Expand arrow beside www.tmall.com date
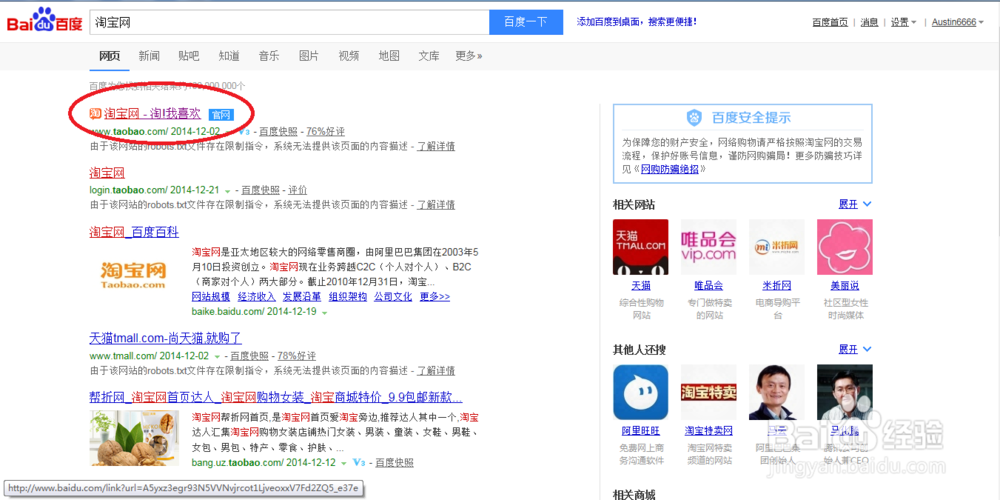The height and width of the screenshot is (500, 1000). tap(217, 356)
